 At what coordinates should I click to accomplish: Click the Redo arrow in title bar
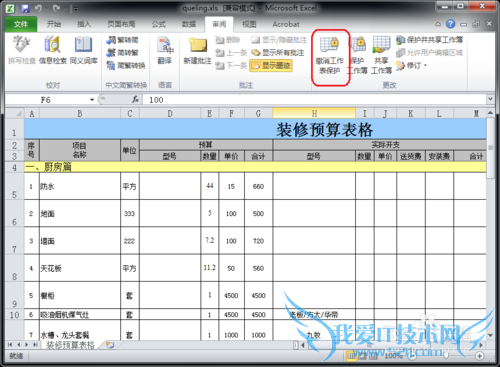click(56, 8)
